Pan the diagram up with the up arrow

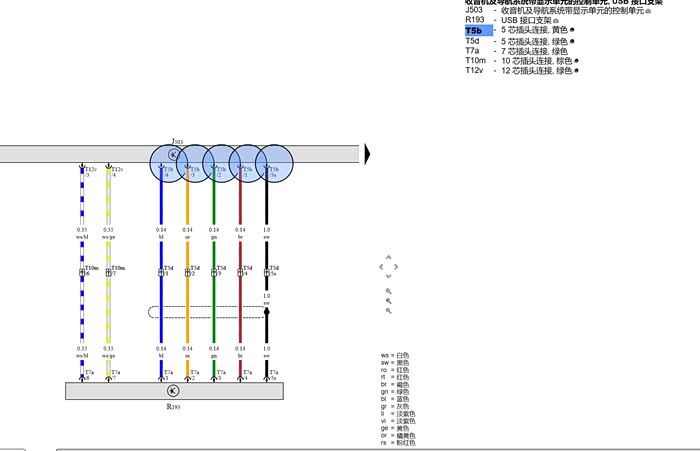388,257
